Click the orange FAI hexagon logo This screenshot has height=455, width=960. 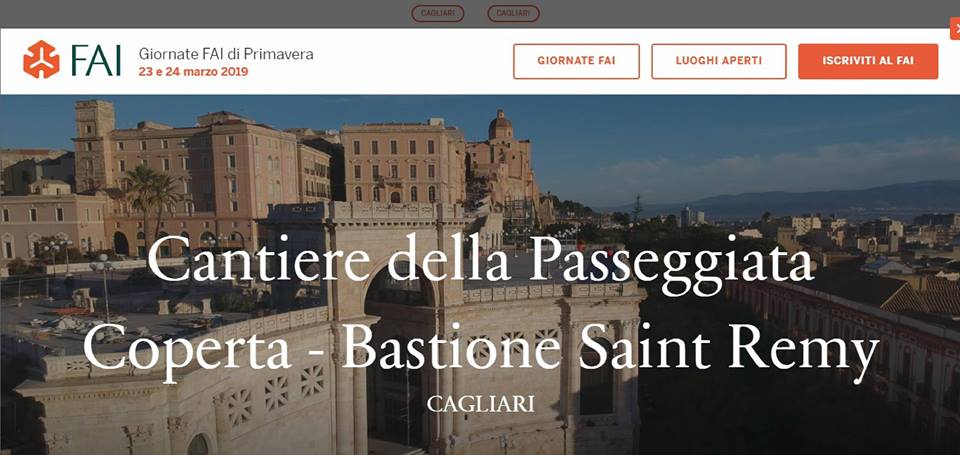click(41, 59)
